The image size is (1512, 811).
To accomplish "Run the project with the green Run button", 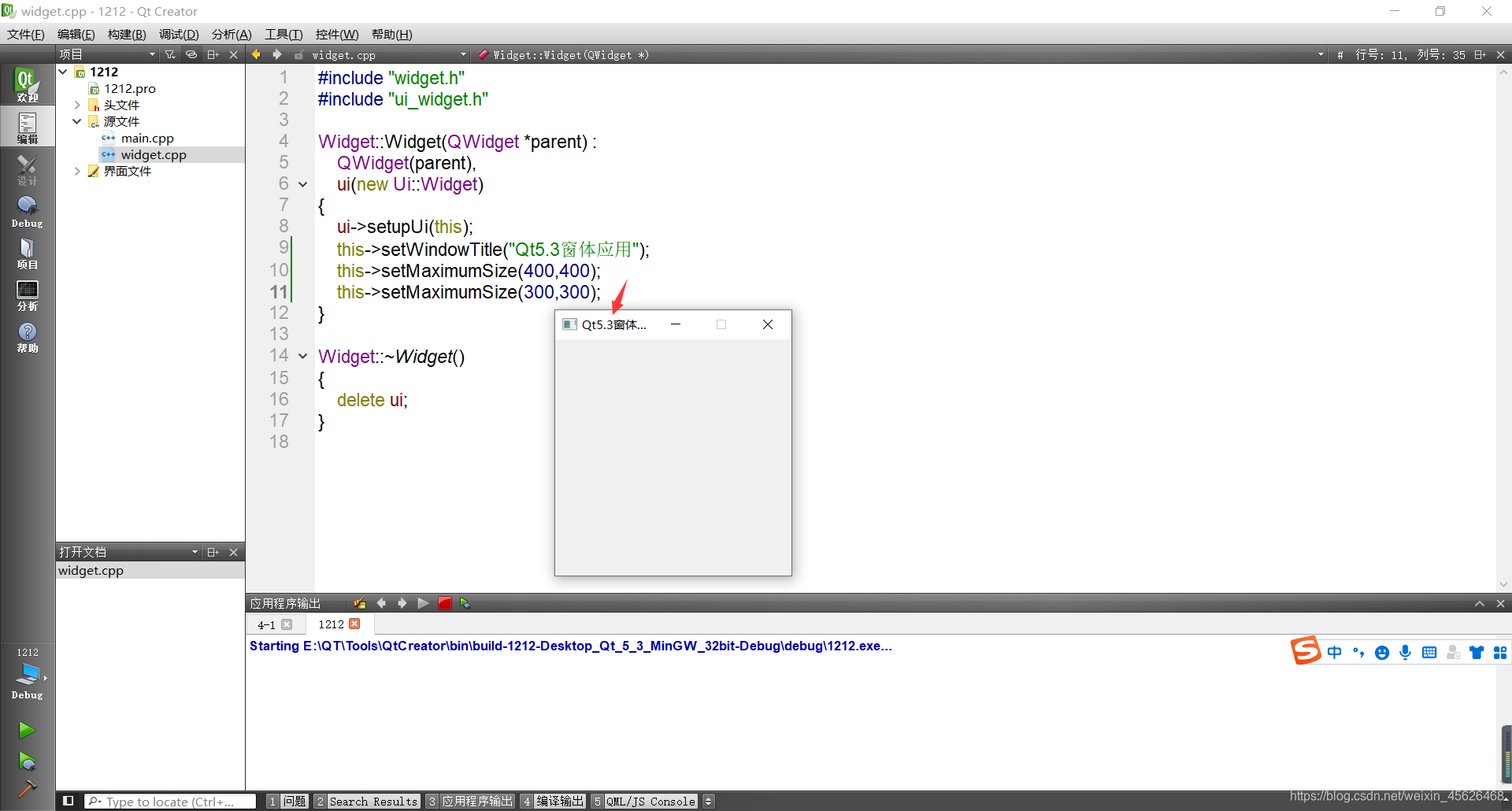I will 27,730.
